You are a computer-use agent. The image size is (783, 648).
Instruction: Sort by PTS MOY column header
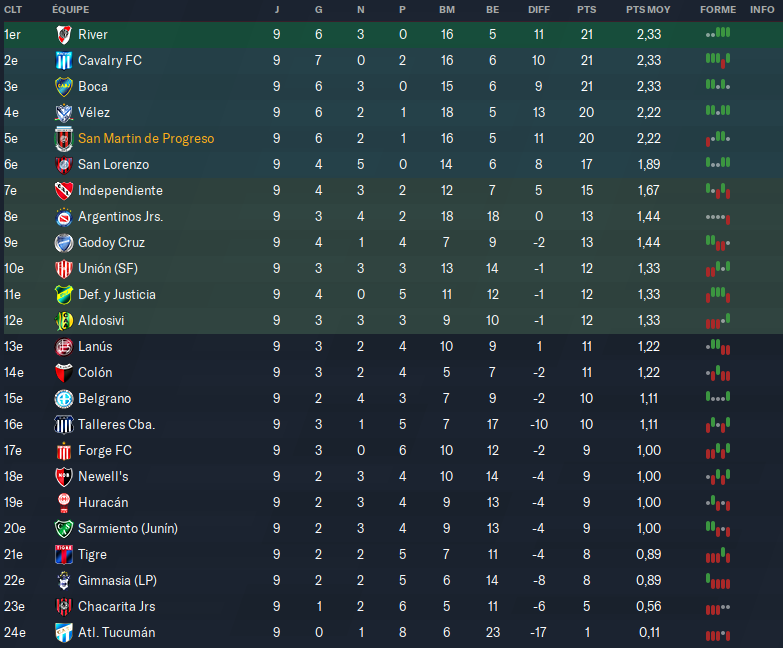point(648,9)
